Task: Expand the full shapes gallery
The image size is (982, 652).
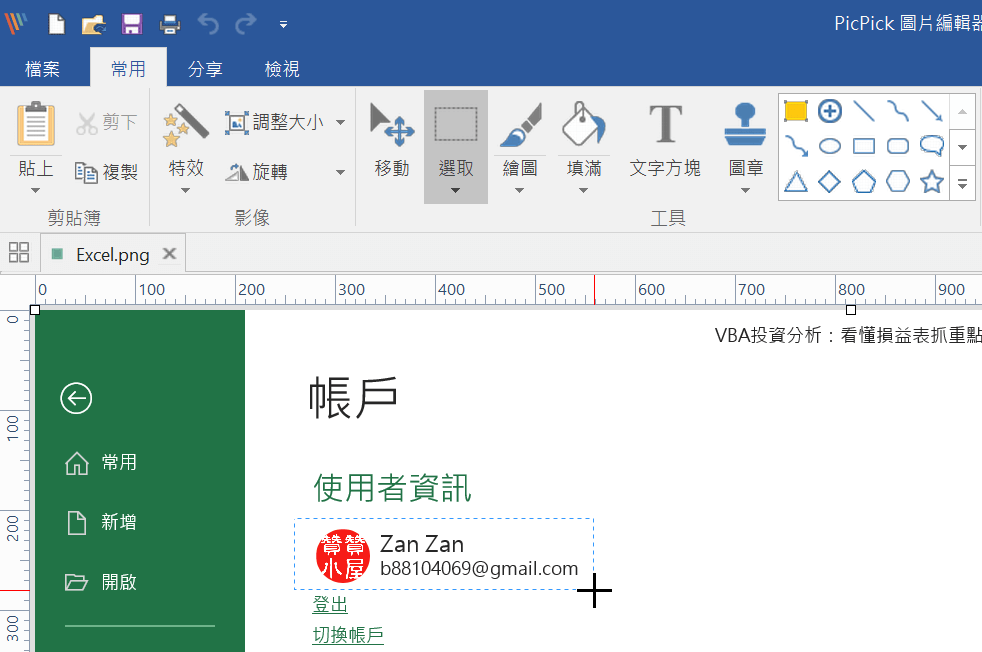Action: point(963,184)
